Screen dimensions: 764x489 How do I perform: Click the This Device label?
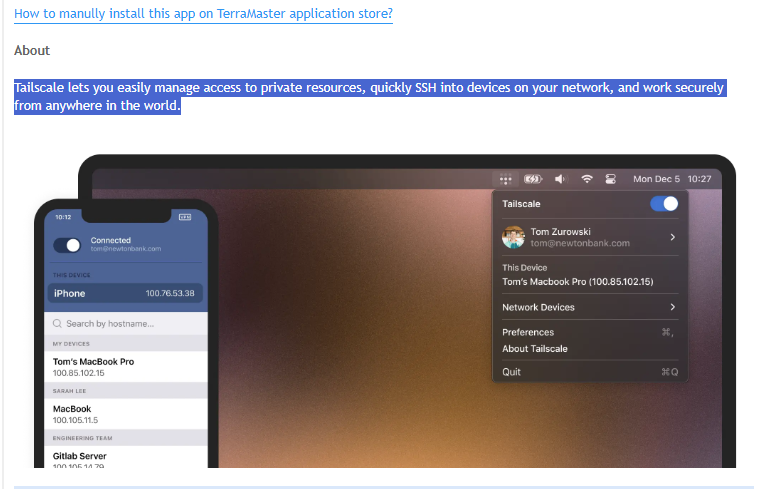click(x=524, y=267)
